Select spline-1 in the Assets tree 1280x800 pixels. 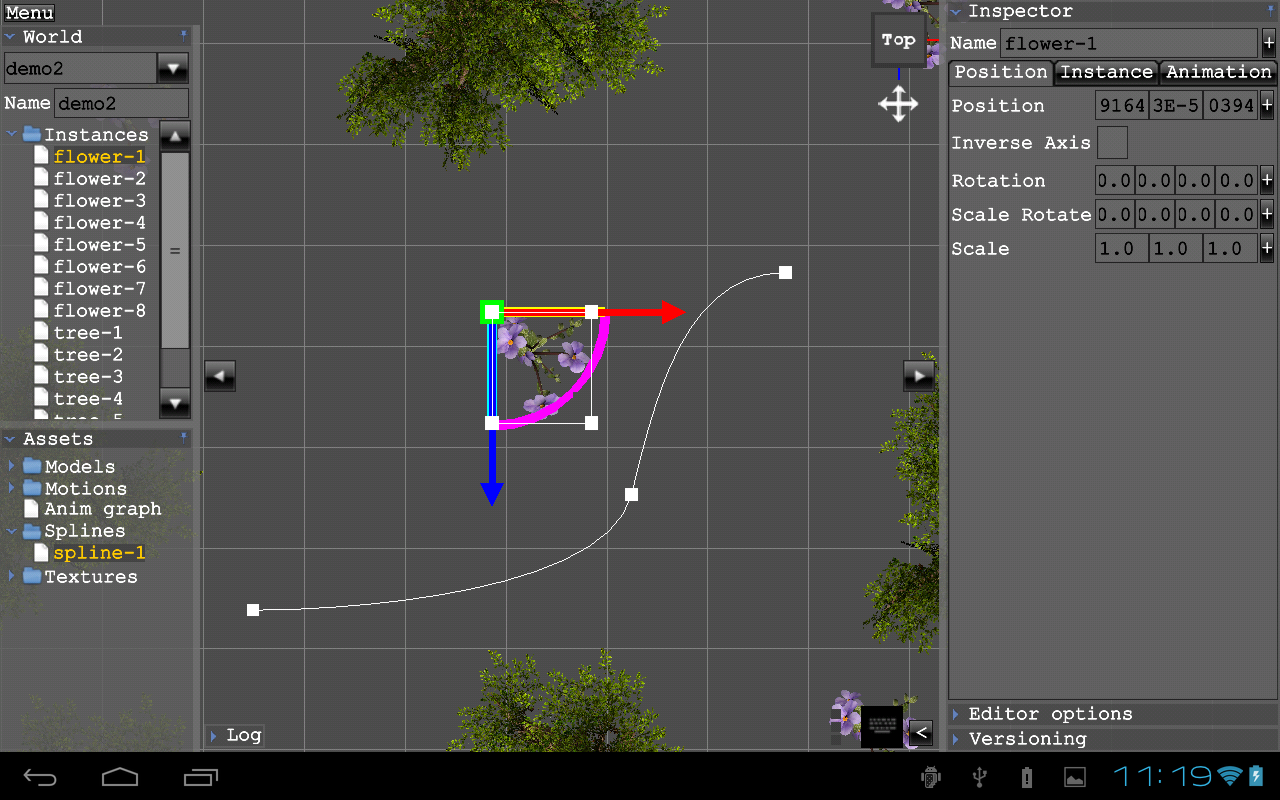[99, 553]
